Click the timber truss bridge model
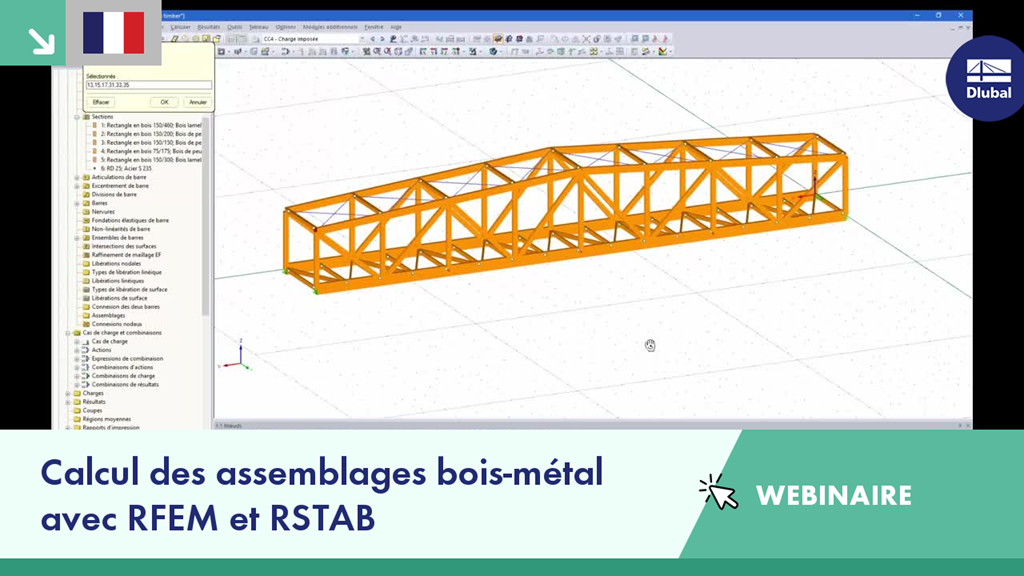 point(566,212)
